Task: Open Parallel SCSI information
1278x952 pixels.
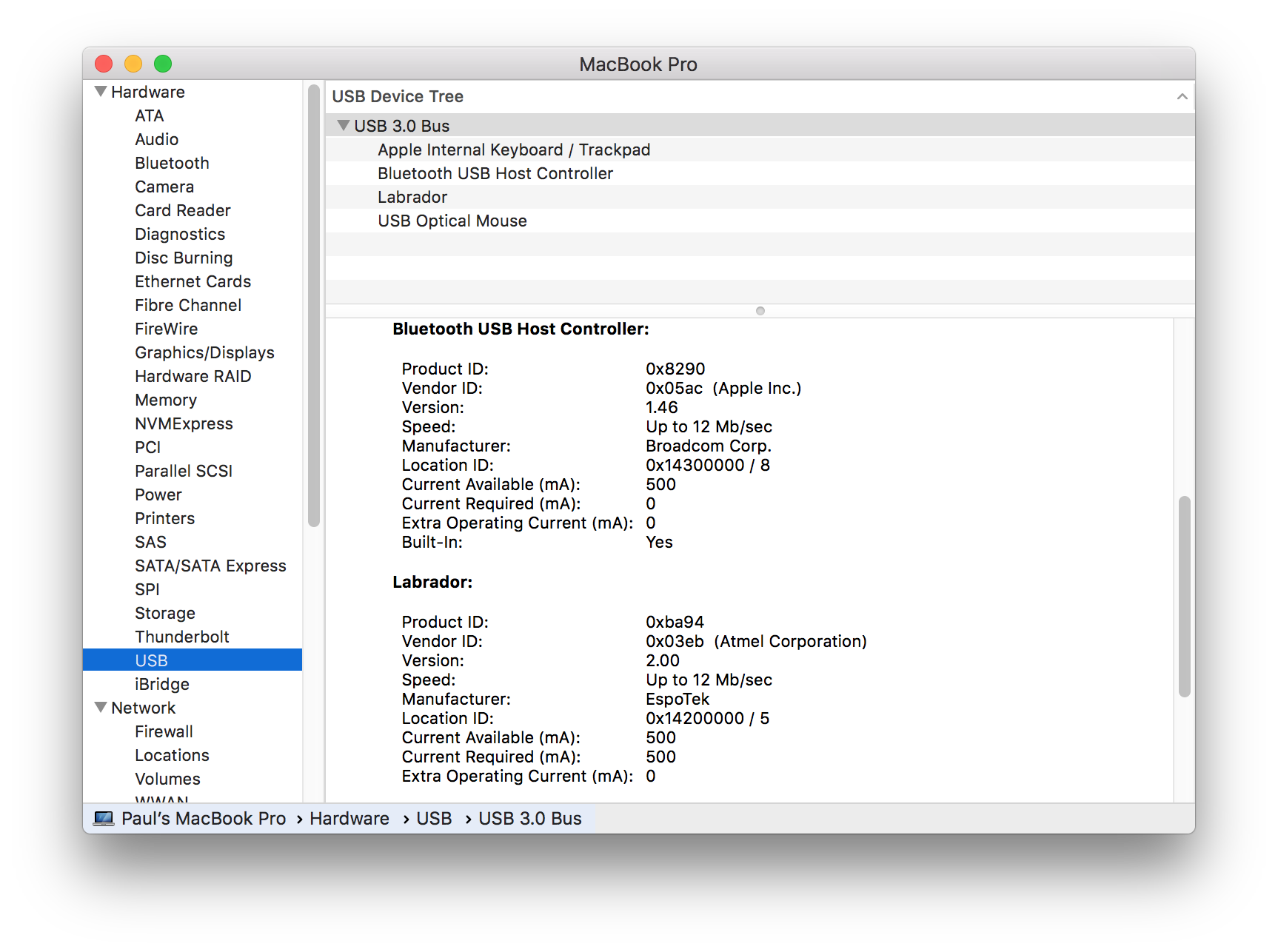Action: click(x=184, y=472)
